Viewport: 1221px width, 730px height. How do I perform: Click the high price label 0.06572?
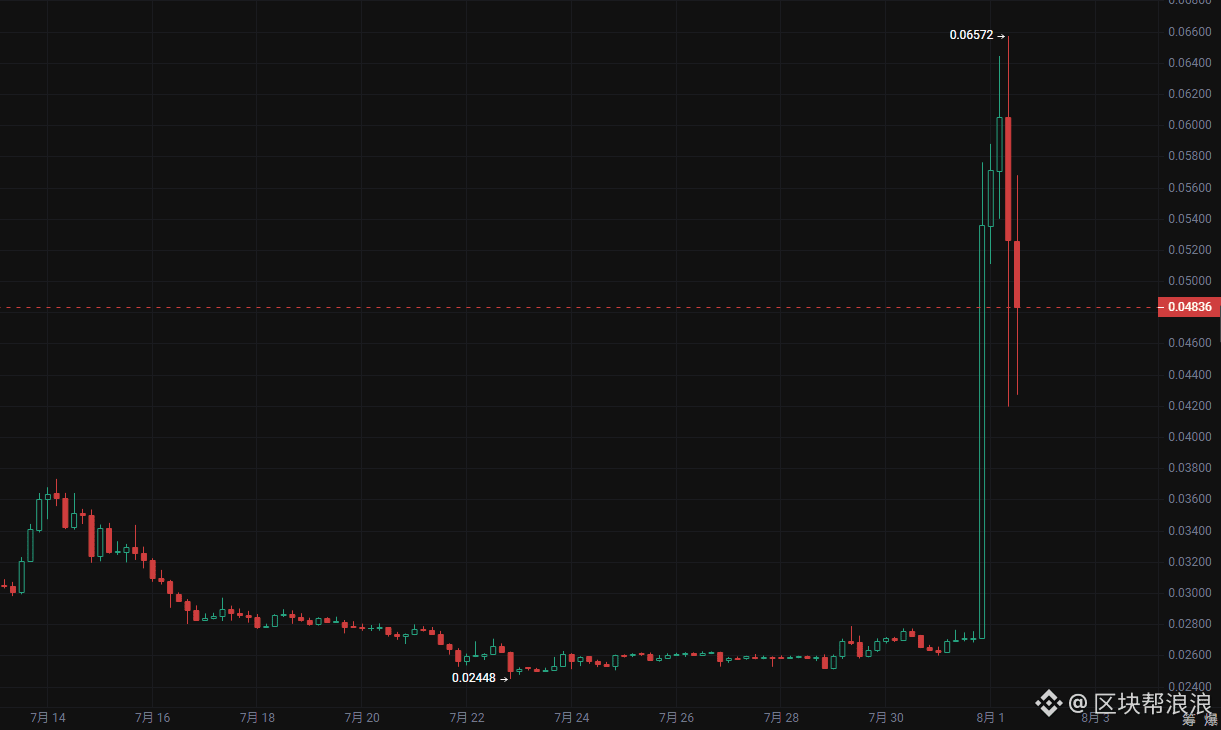[x=971, y=35]
